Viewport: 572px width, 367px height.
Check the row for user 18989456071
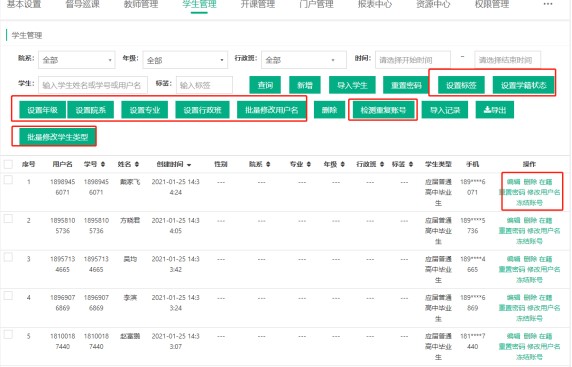(8, 180)
